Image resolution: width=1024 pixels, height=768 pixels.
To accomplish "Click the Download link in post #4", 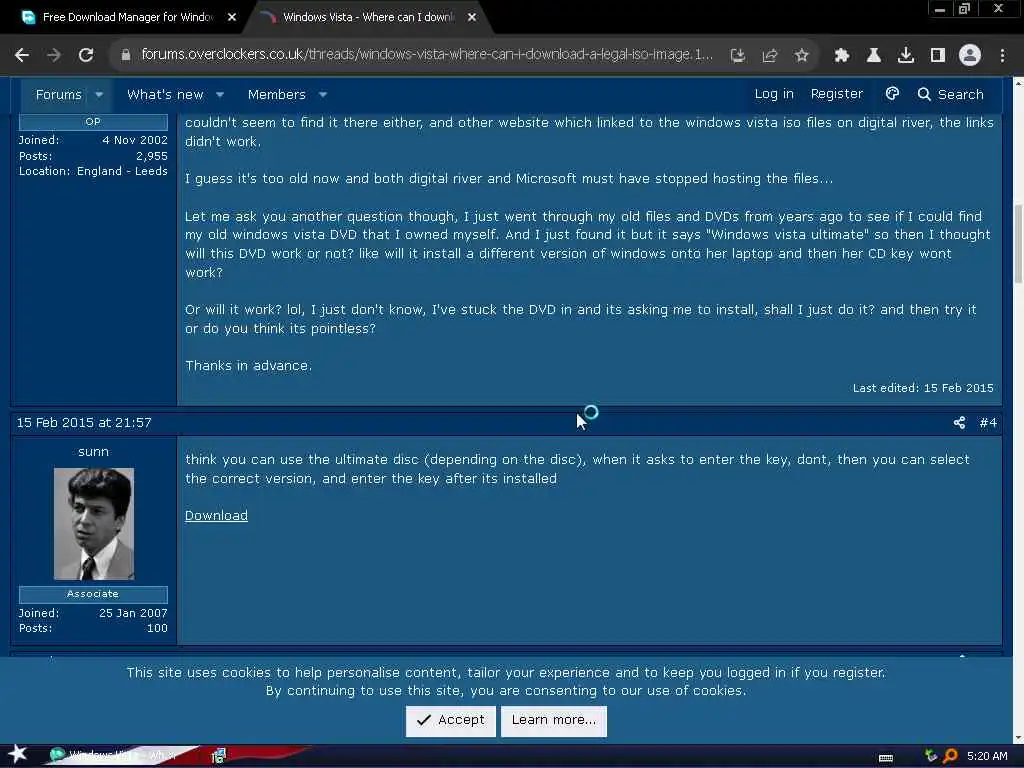I will click(216, 515).
